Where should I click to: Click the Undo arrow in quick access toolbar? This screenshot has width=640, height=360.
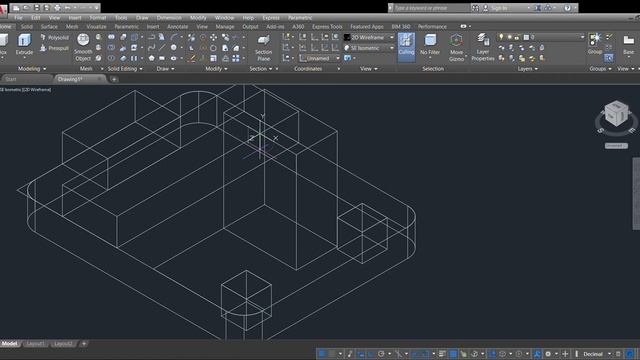68,8
